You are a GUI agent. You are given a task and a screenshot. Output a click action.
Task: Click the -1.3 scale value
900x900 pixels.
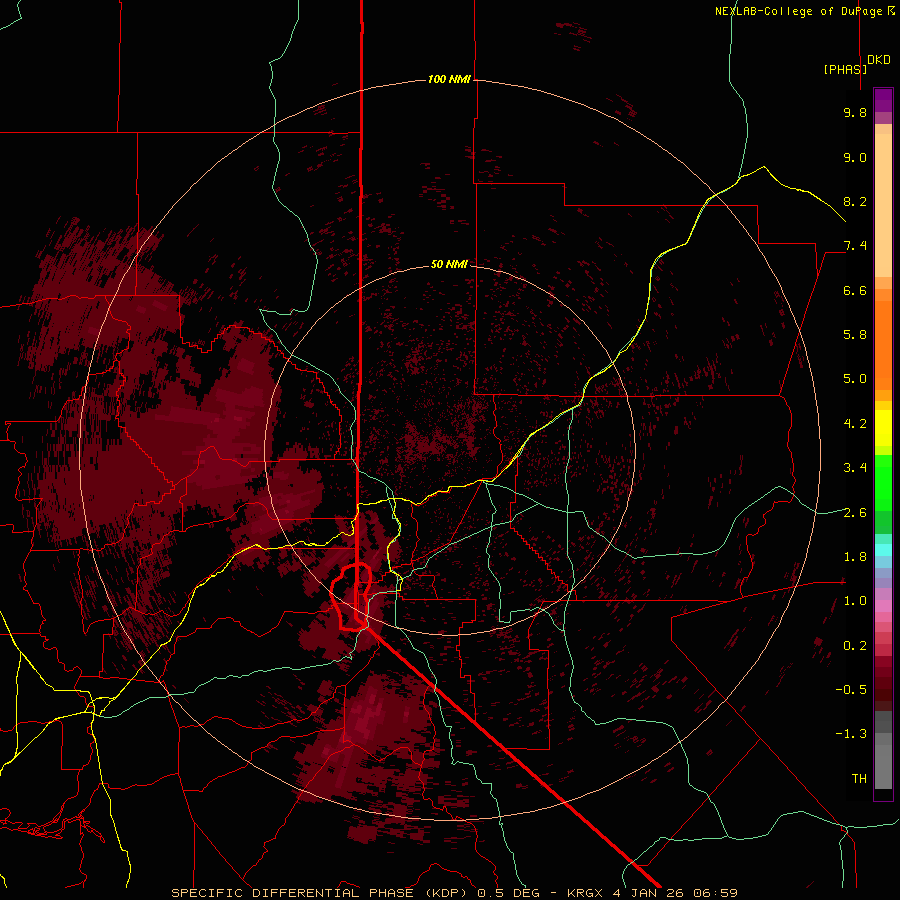tap(851, 734)
